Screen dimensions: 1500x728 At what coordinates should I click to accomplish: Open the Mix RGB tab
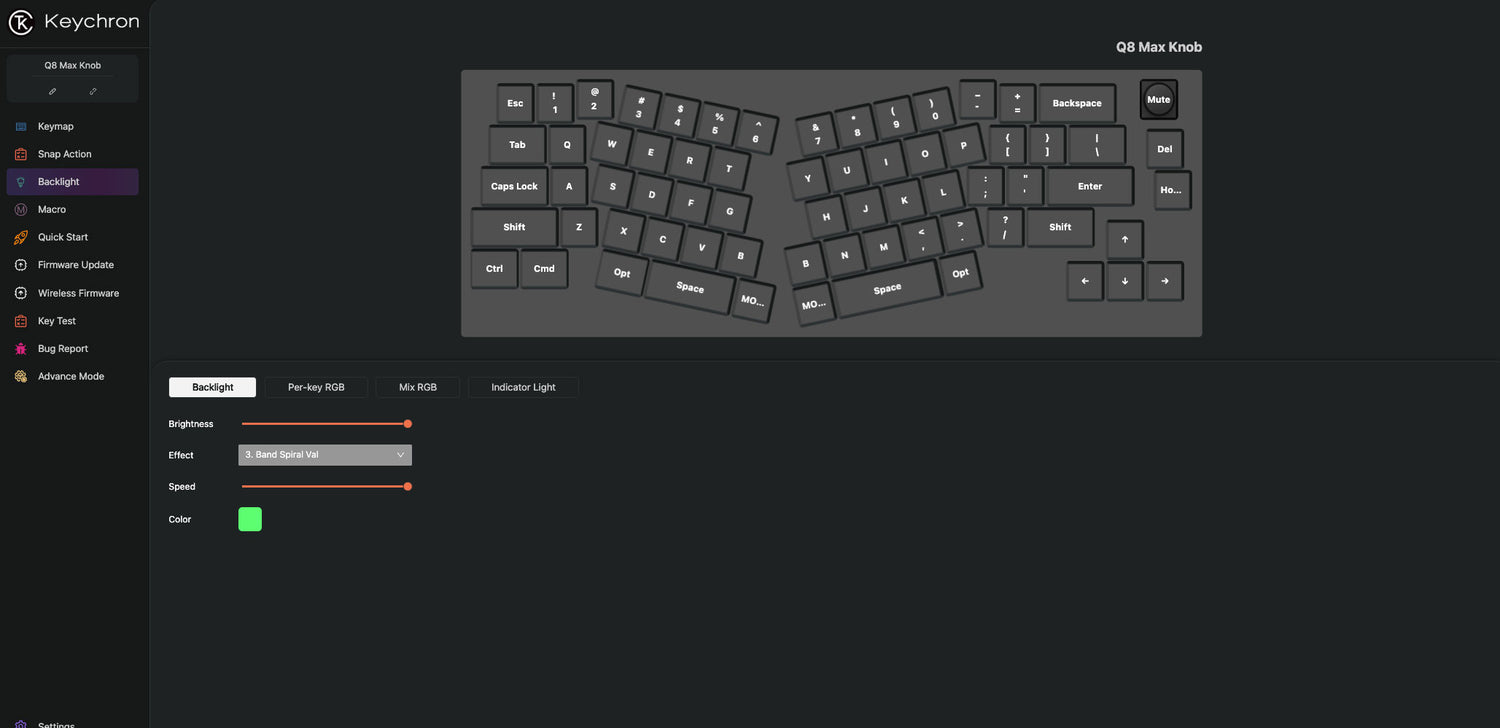418,387
